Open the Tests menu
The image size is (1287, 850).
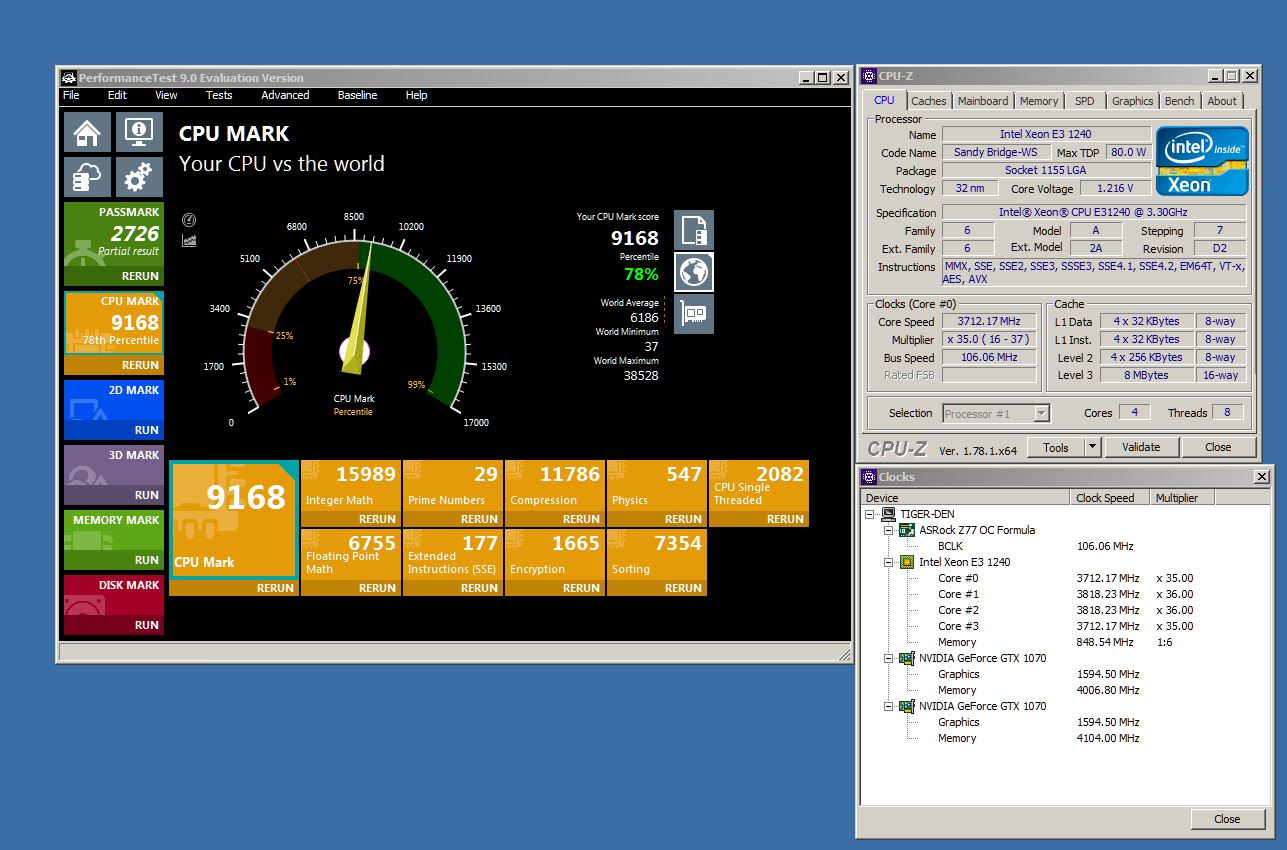[x=219, y=96]
